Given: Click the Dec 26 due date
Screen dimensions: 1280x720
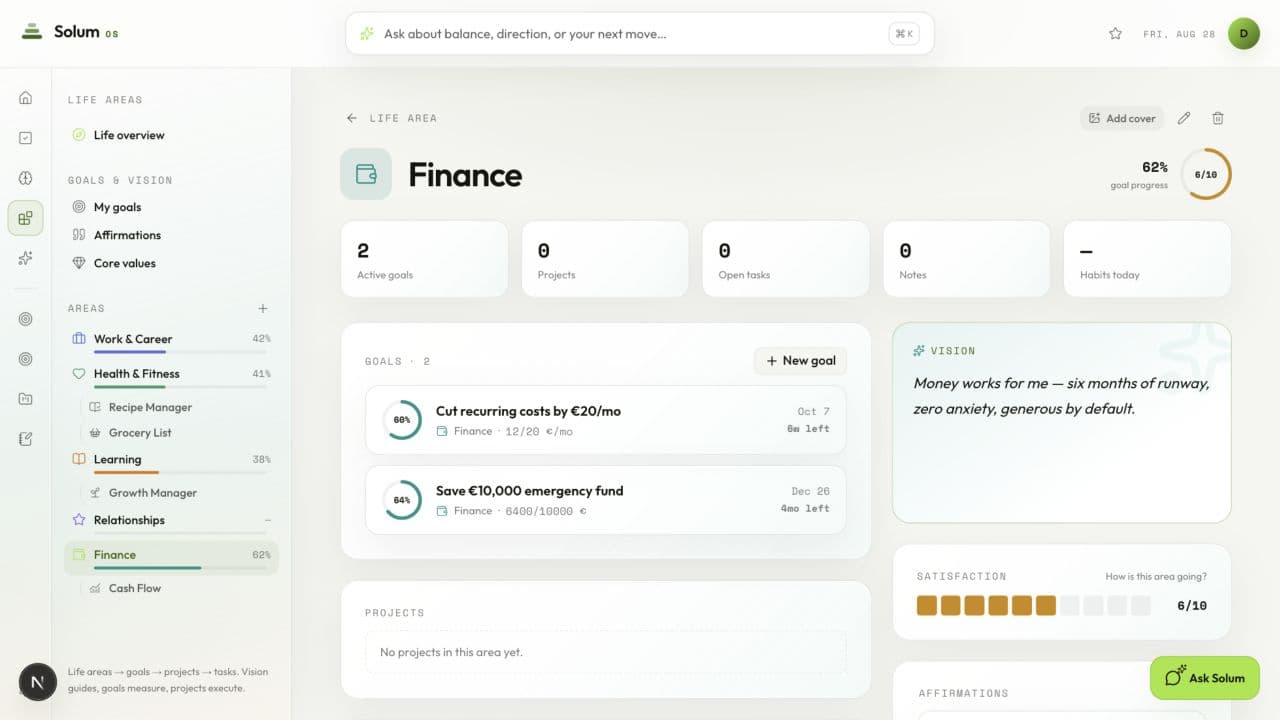Looking at the screenshot, I should coord(810,491).
